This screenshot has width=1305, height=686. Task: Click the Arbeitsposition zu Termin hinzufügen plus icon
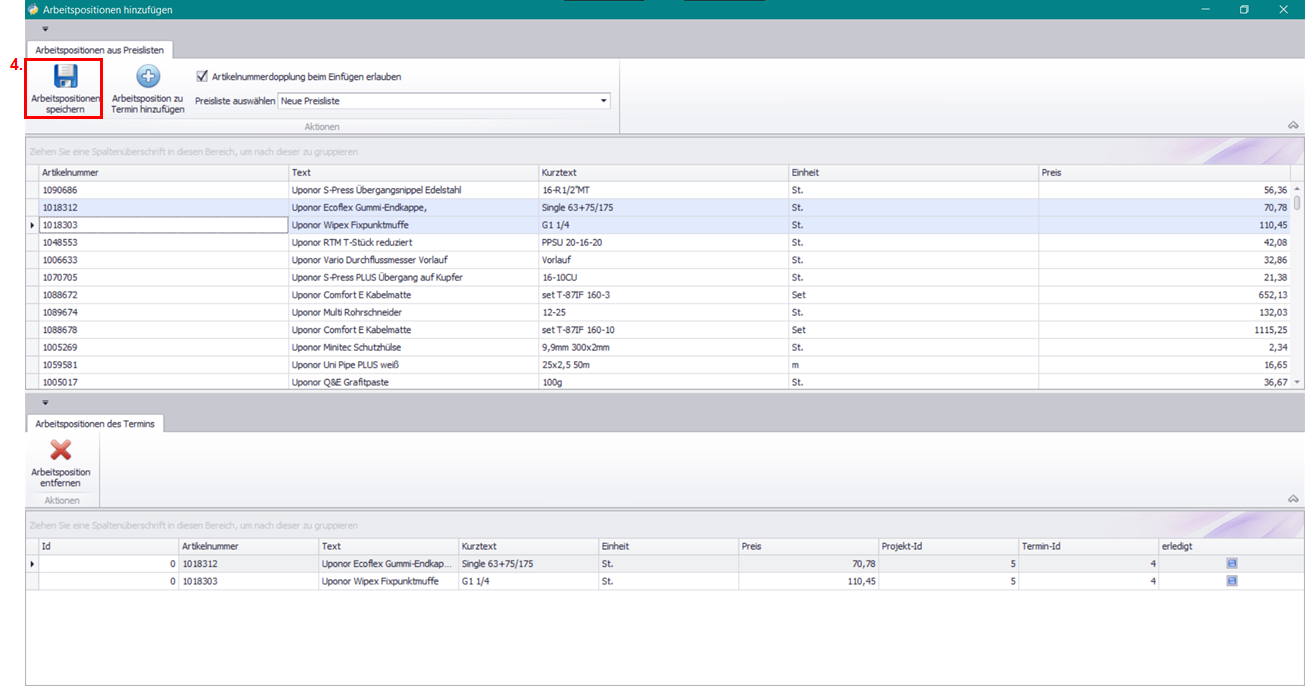pos(148,77)
